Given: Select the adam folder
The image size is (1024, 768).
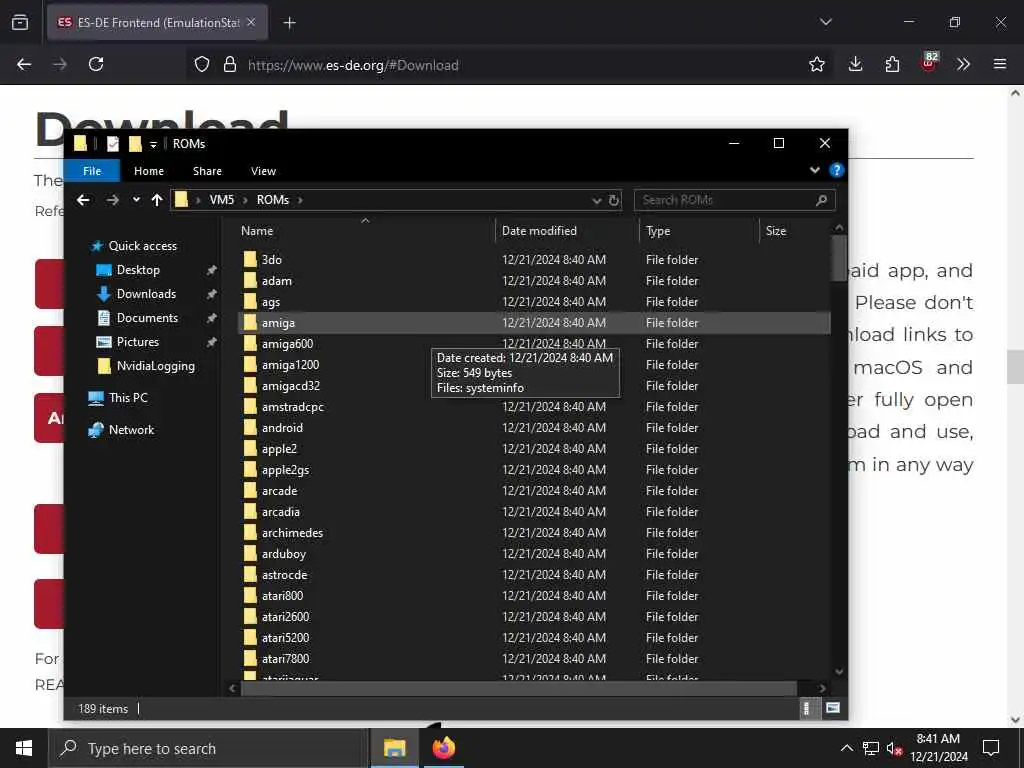Looking at the screenshot, I should pyautogui.click(x=277, y=281).
